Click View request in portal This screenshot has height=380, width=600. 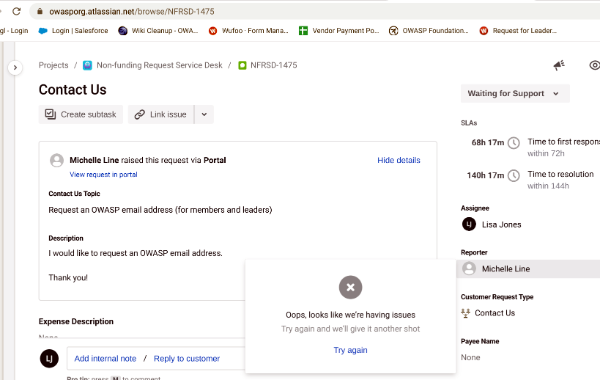tap(103, 175)
